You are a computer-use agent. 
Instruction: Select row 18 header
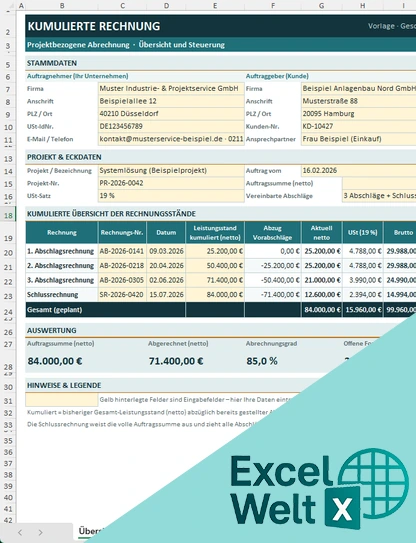point(8,215)
